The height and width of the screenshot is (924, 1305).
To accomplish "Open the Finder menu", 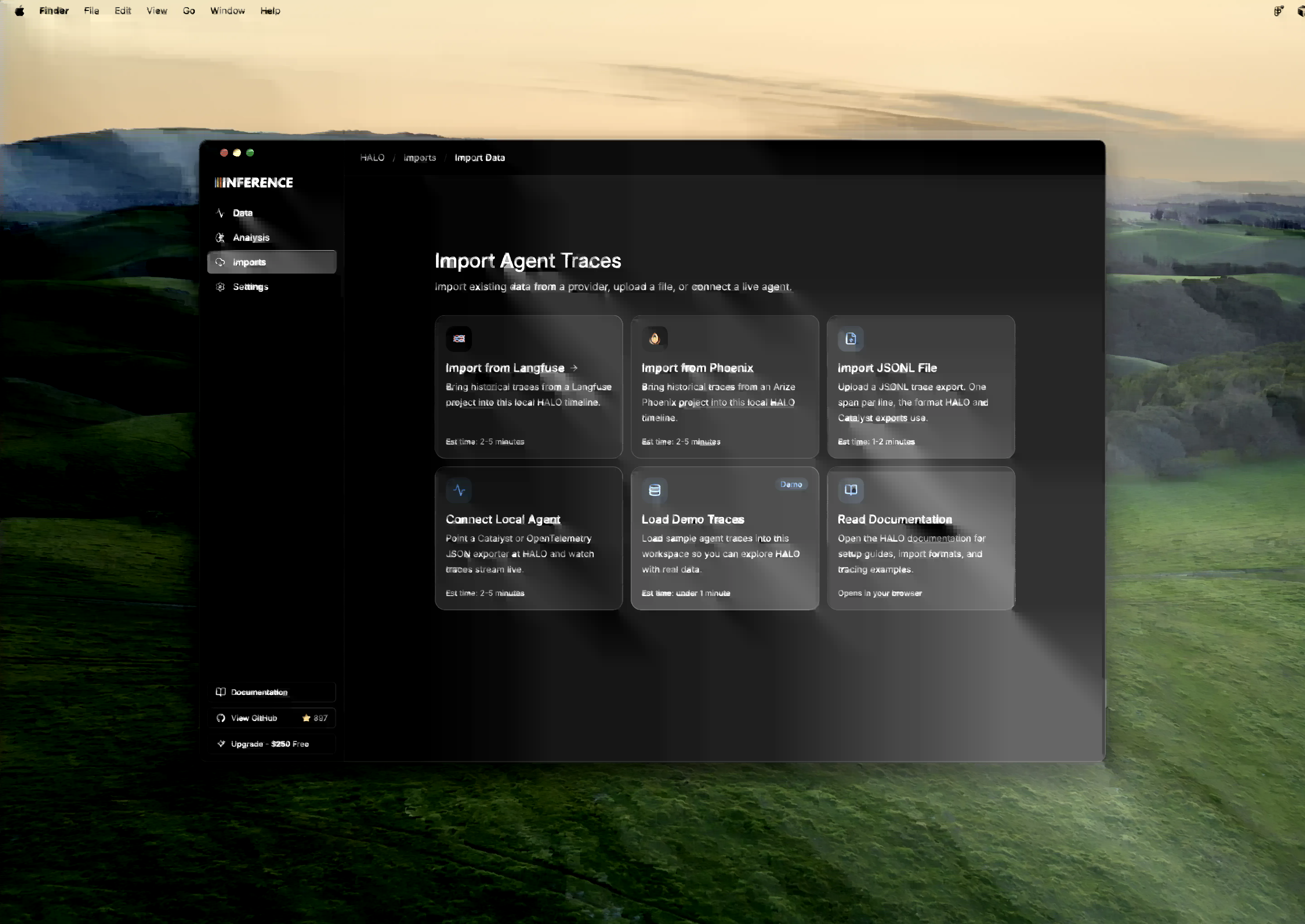I will [54, 11].
